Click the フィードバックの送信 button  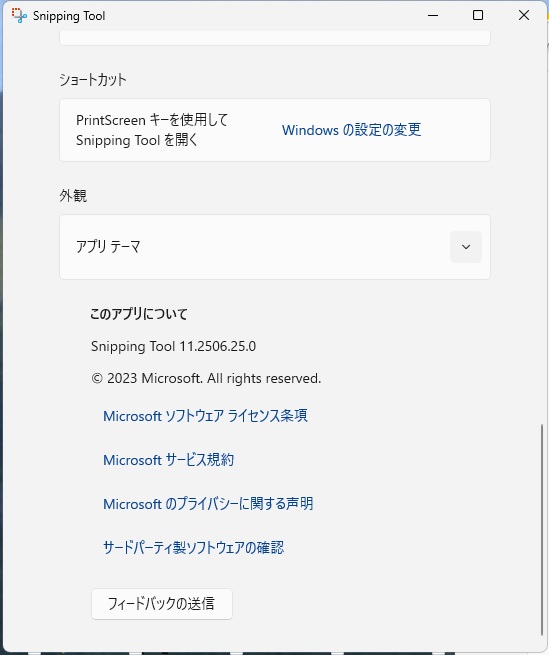[x=162, y=604]
